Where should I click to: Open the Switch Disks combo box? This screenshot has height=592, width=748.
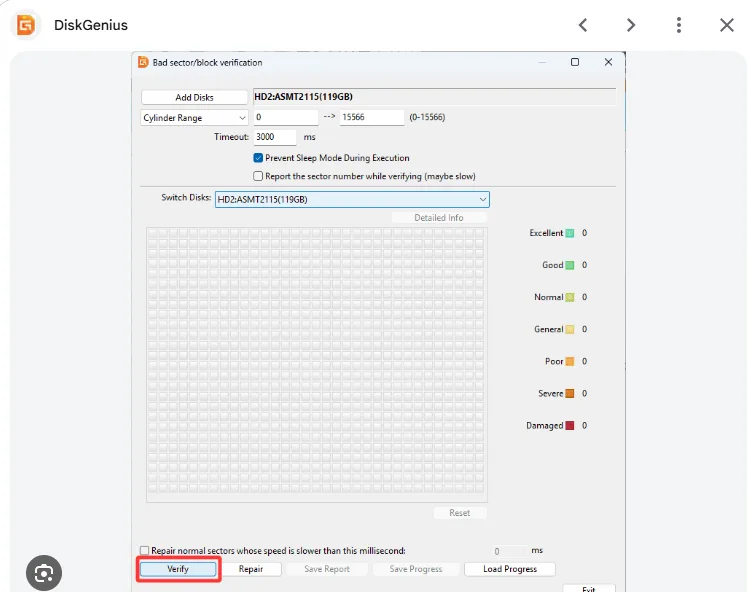tap(352, 199)
